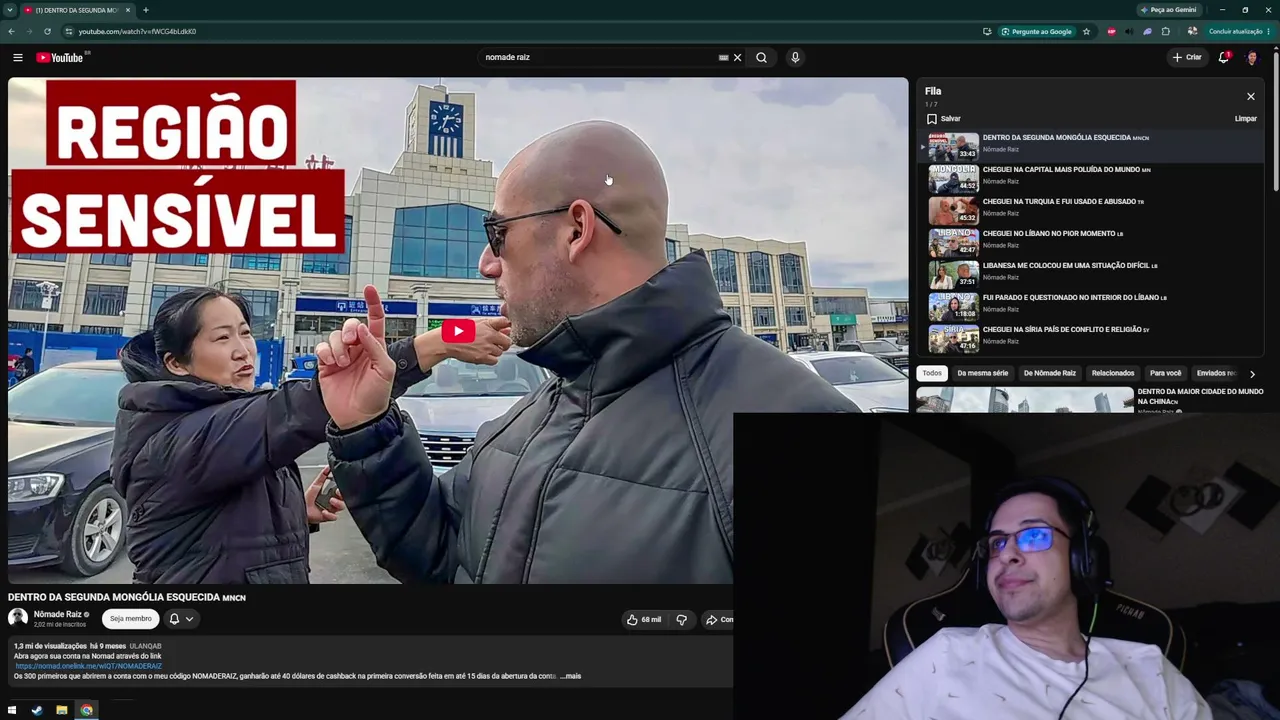Image resolution: width=1280 pixels, height=720 pixels.
Task: Select the Relacionados chip
Action: pos(1113,374)
